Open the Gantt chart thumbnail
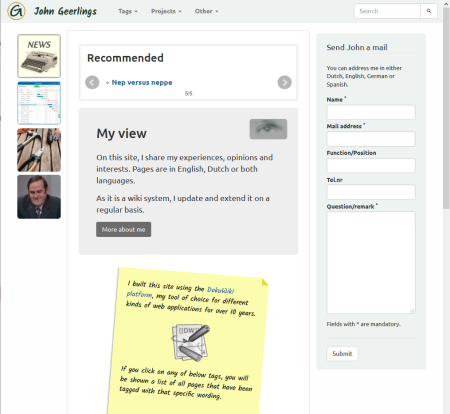The image size is (450, 414). tap(39, 103)
